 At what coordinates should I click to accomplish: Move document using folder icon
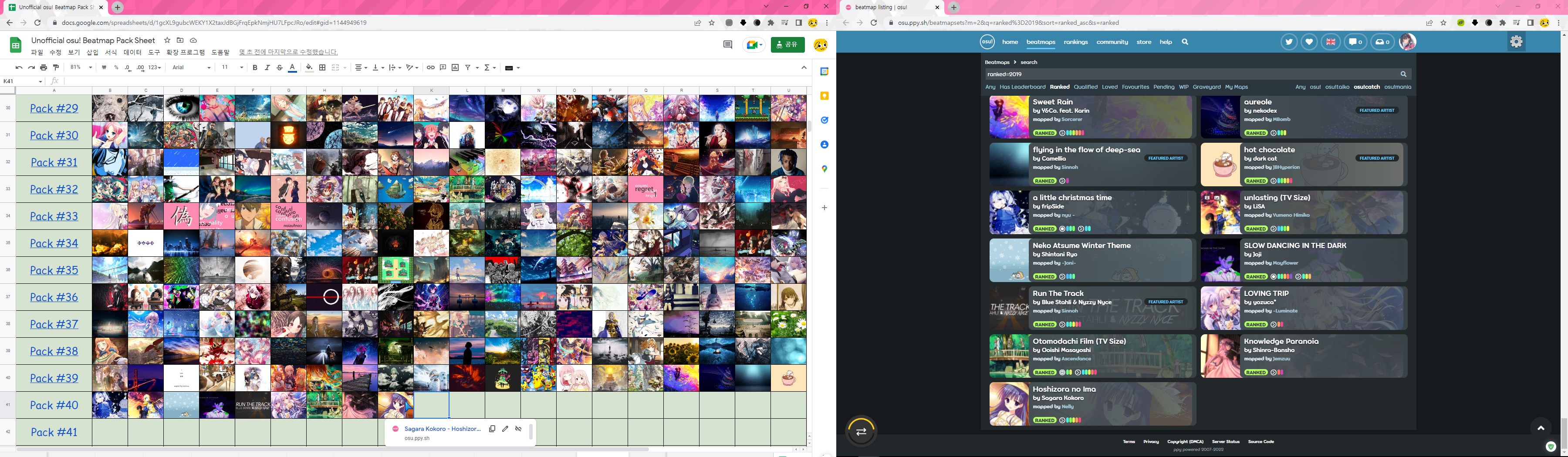coord(180,40)
